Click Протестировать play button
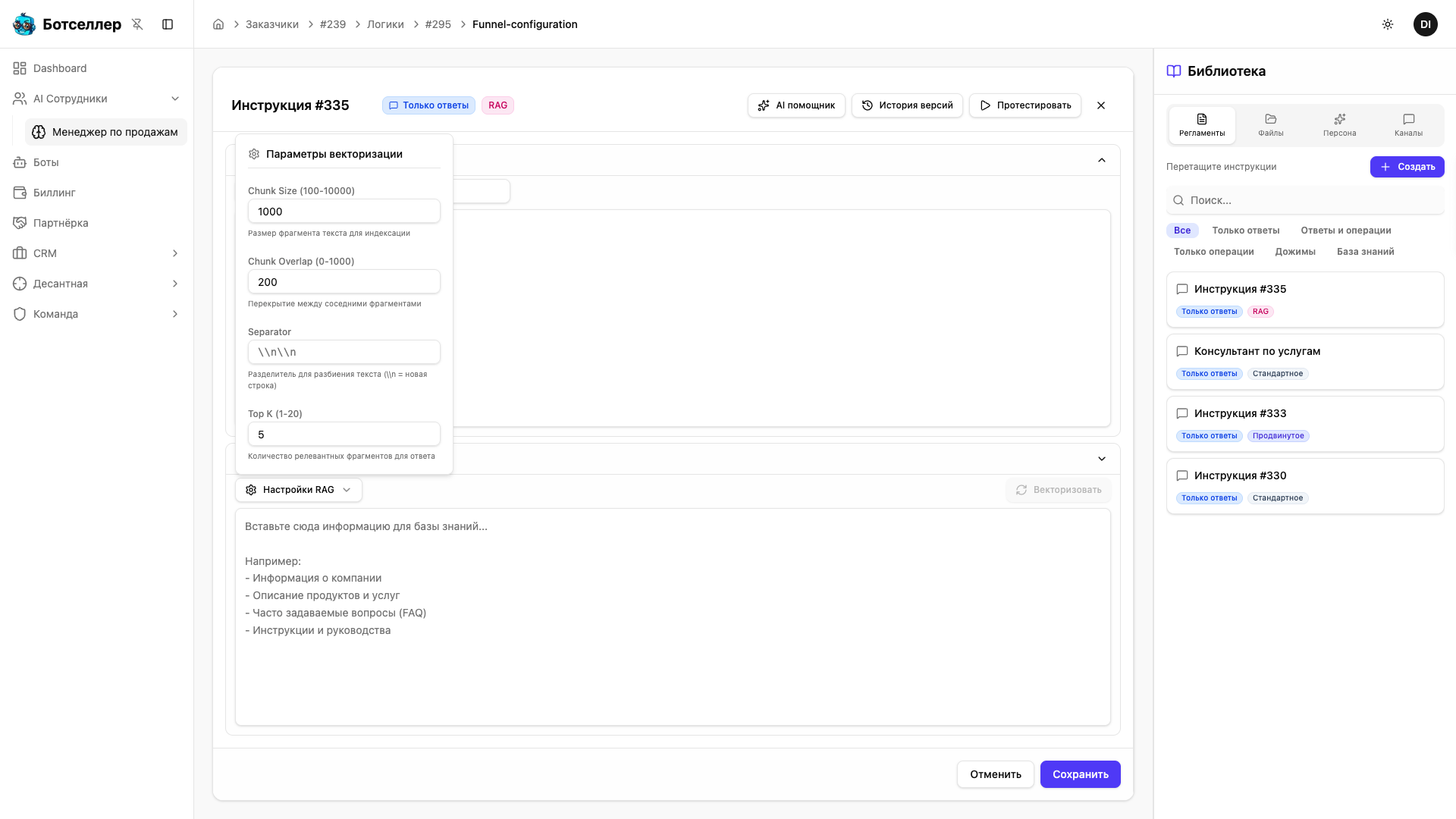Image resolution: width=1456 pixels, height=819 pixels. [1025, 105]
